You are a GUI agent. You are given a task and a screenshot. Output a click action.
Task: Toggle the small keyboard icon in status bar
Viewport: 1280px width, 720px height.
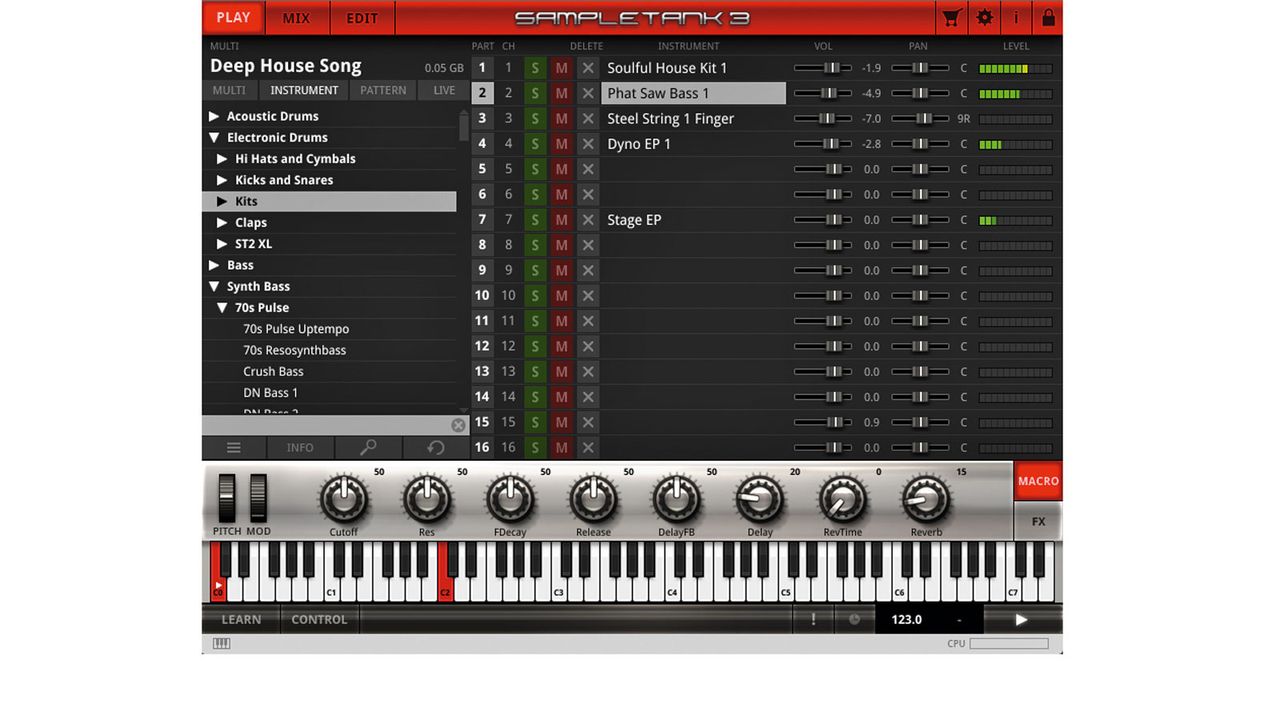pyautogui.click(x=222, y=644)
